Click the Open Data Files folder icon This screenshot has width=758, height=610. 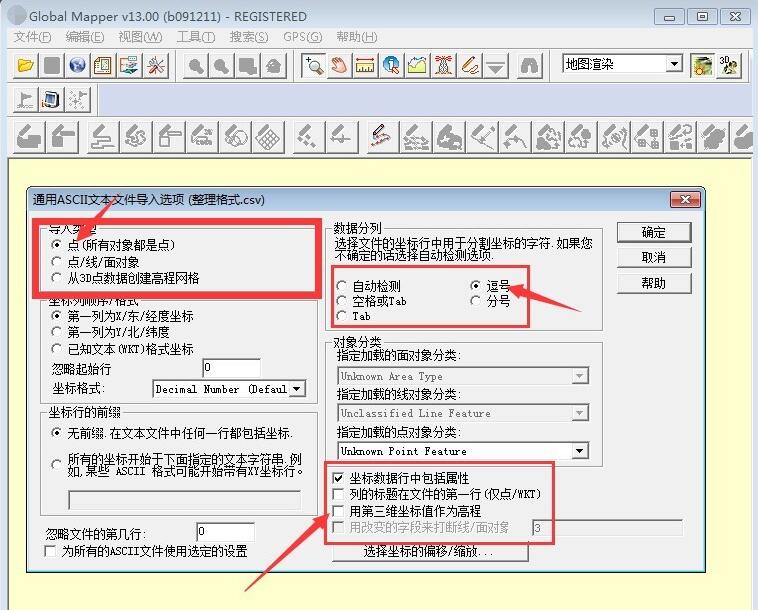tap(26, 65)
